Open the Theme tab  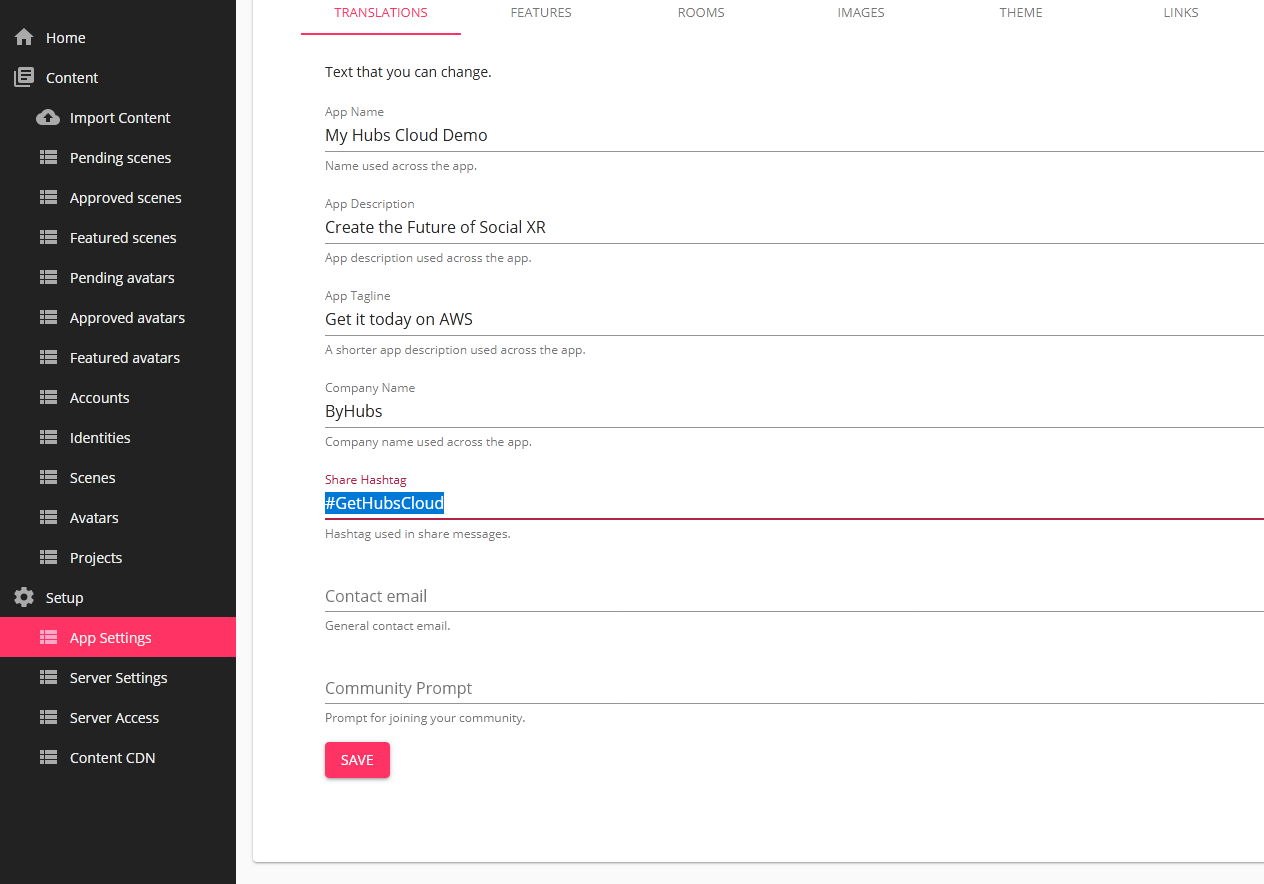point(1021,13)
